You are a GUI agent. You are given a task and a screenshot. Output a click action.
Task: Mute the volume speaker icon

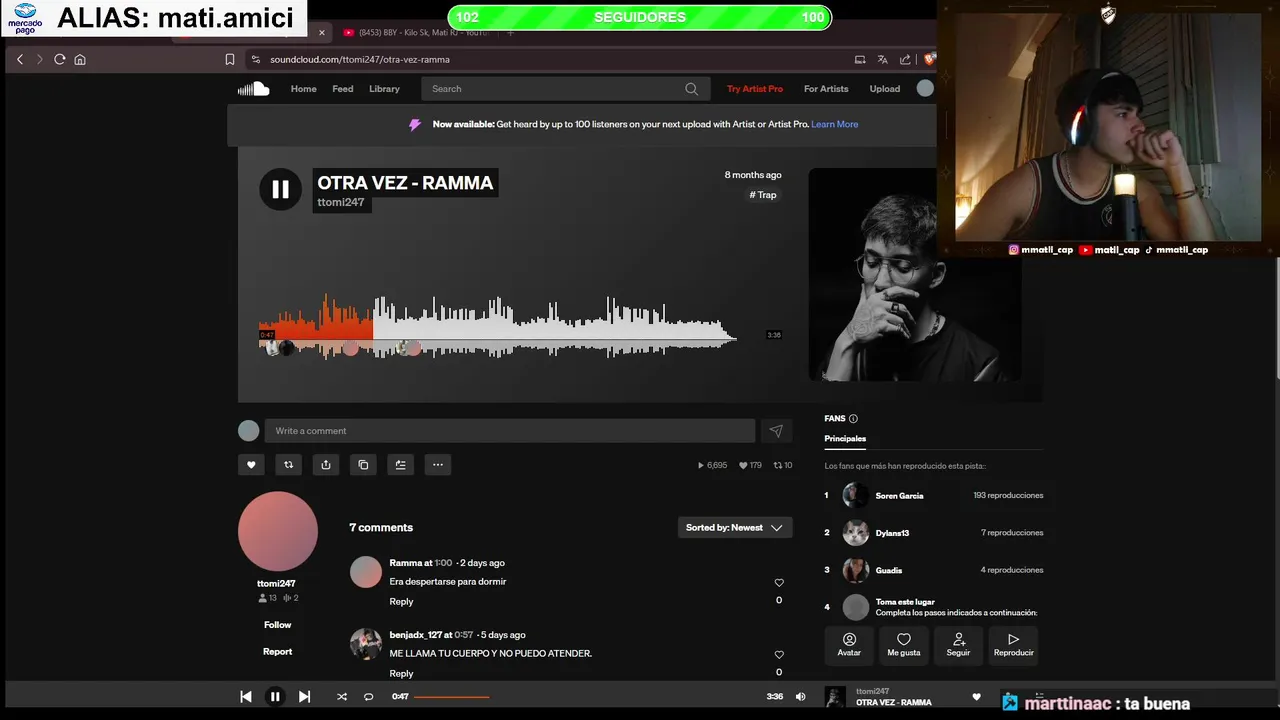point(800,697)
